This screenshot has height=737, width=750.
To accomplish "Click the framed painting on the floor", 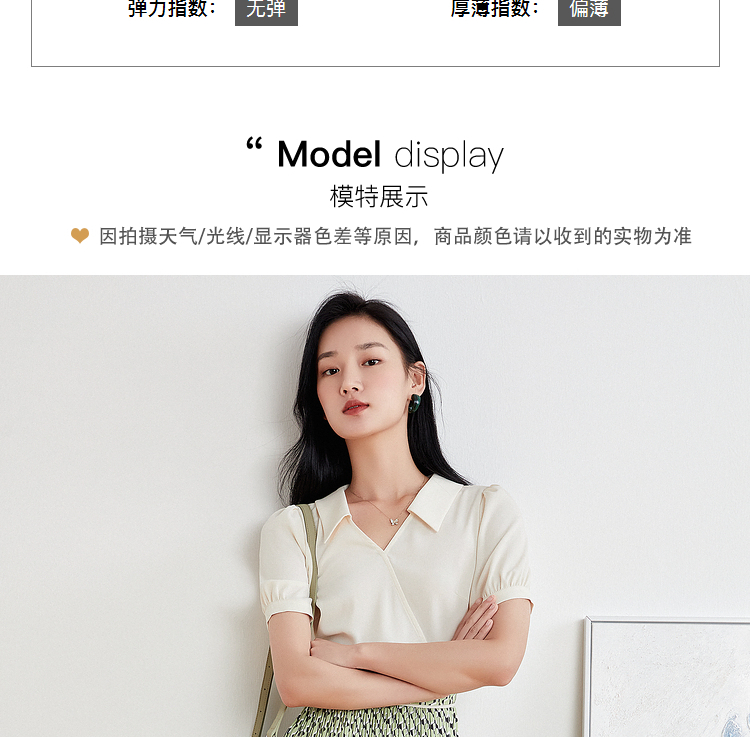I will tap(666, 677).
